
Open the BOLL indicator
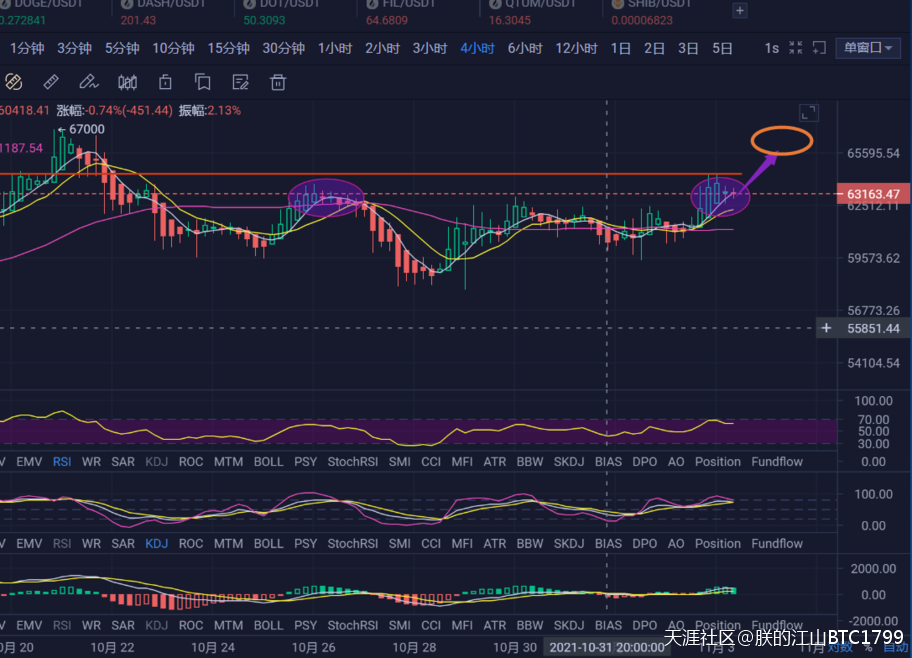pyautogui.click(x=268, y=461)
